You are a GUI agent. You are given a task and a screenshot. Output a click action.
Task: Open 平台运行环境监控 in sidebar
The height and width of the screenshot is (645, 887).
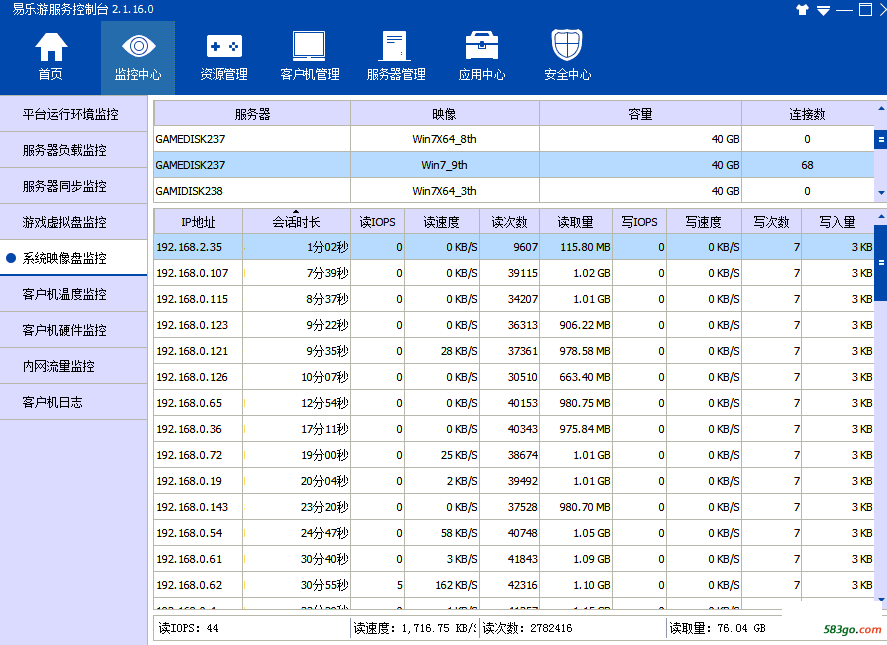point(74,114)
